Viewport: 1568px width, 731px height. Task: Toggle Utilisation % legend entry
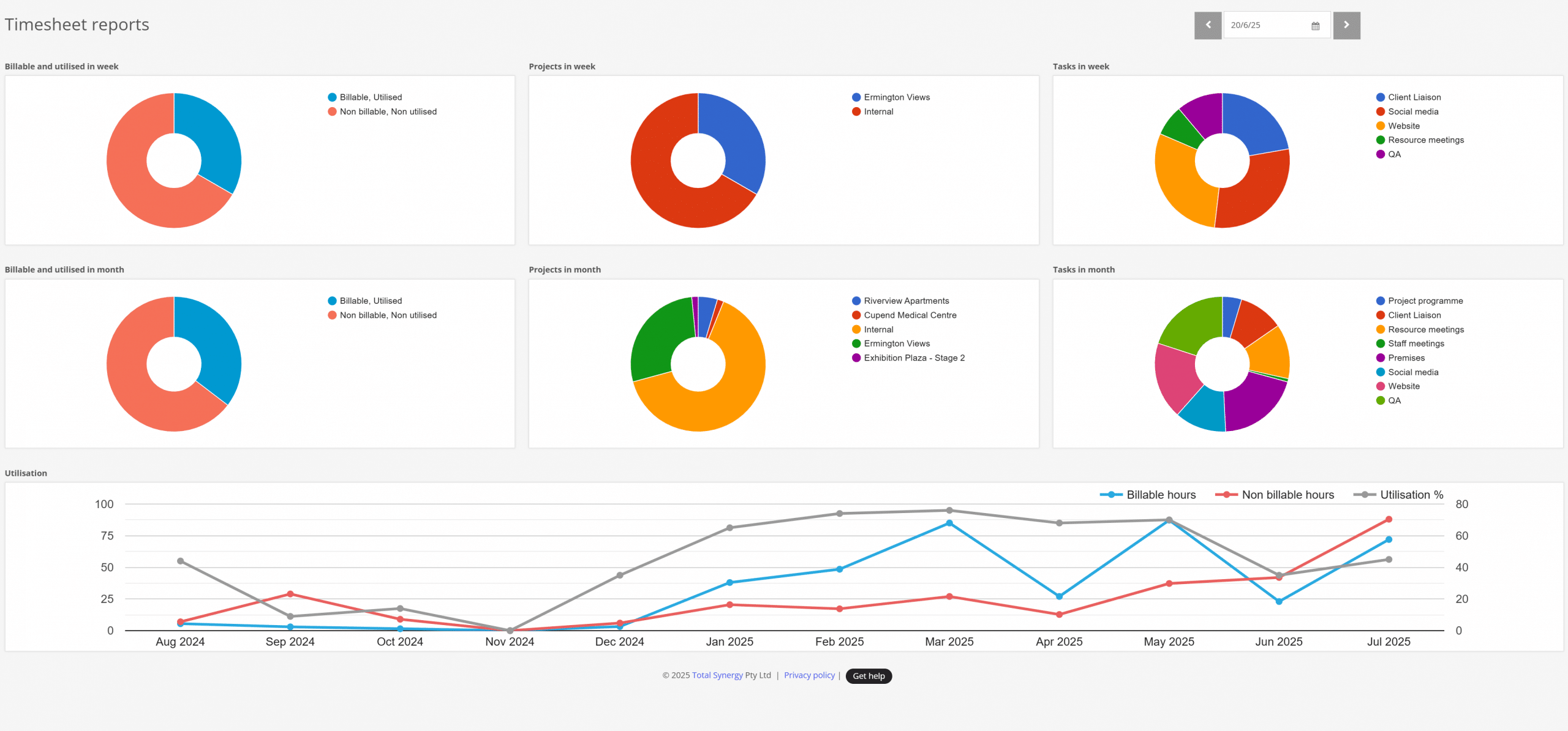(1398, 495)
